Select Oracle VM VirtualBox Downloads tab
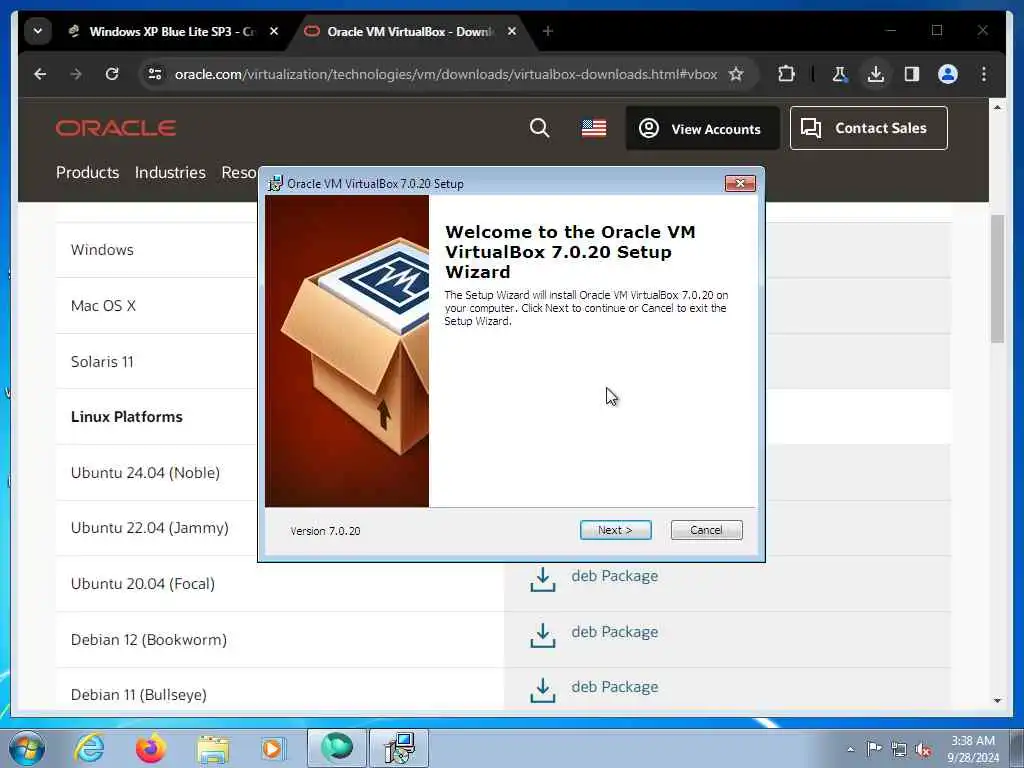Screen dimensions: 1024x768 coord(411,31)
